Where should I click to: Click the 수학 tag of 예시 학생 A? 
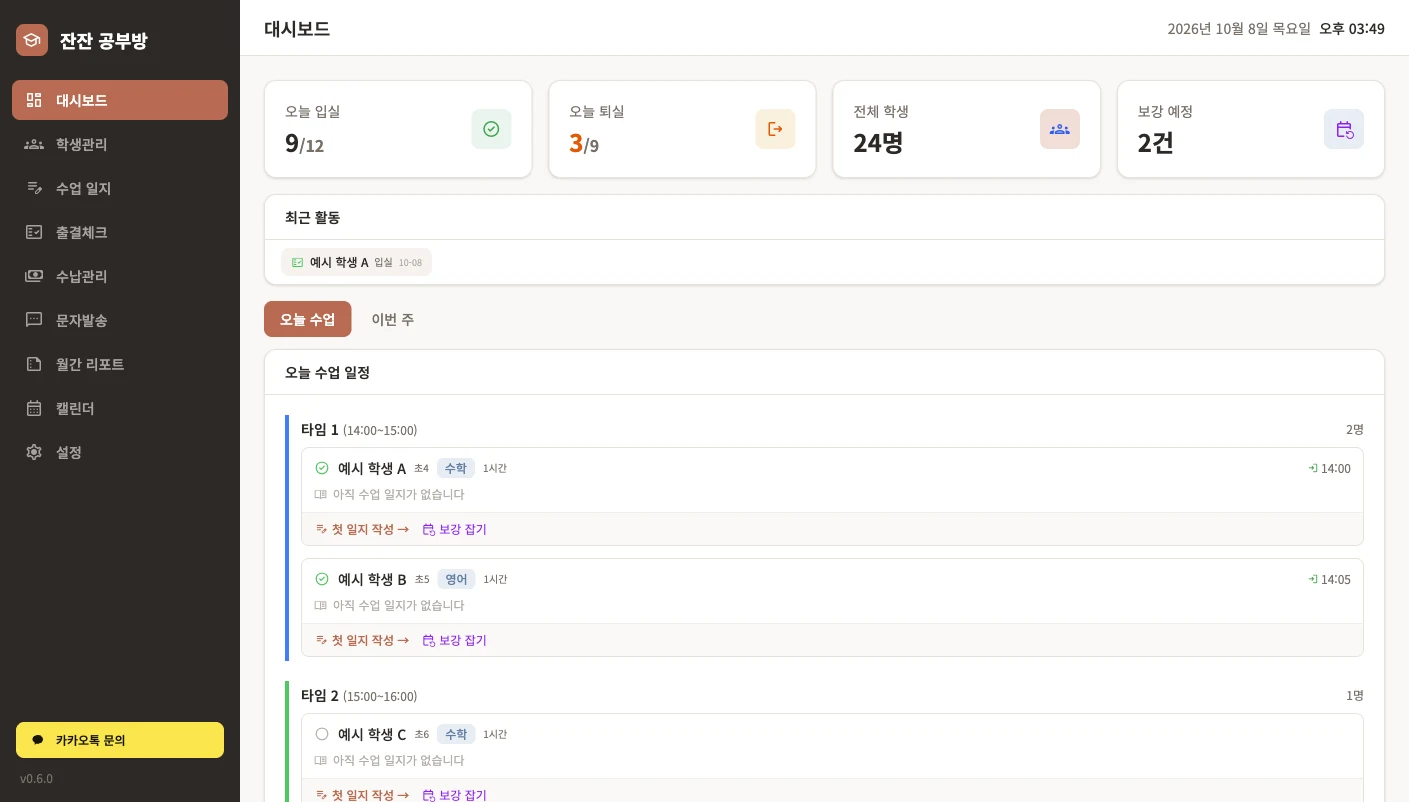(x=456, y=468)
